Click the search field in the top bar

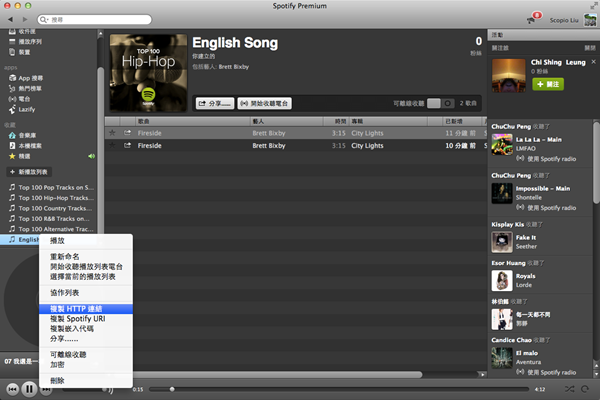coord(95,20)
